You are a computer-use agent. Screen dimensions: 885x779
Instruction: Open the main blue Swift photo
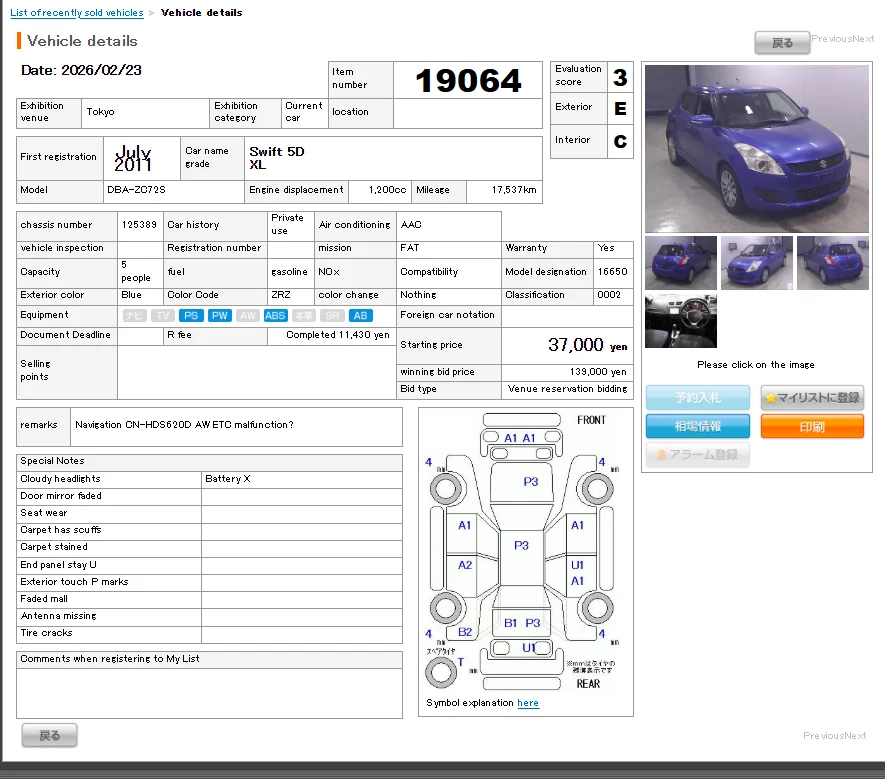tap(756, 148)
